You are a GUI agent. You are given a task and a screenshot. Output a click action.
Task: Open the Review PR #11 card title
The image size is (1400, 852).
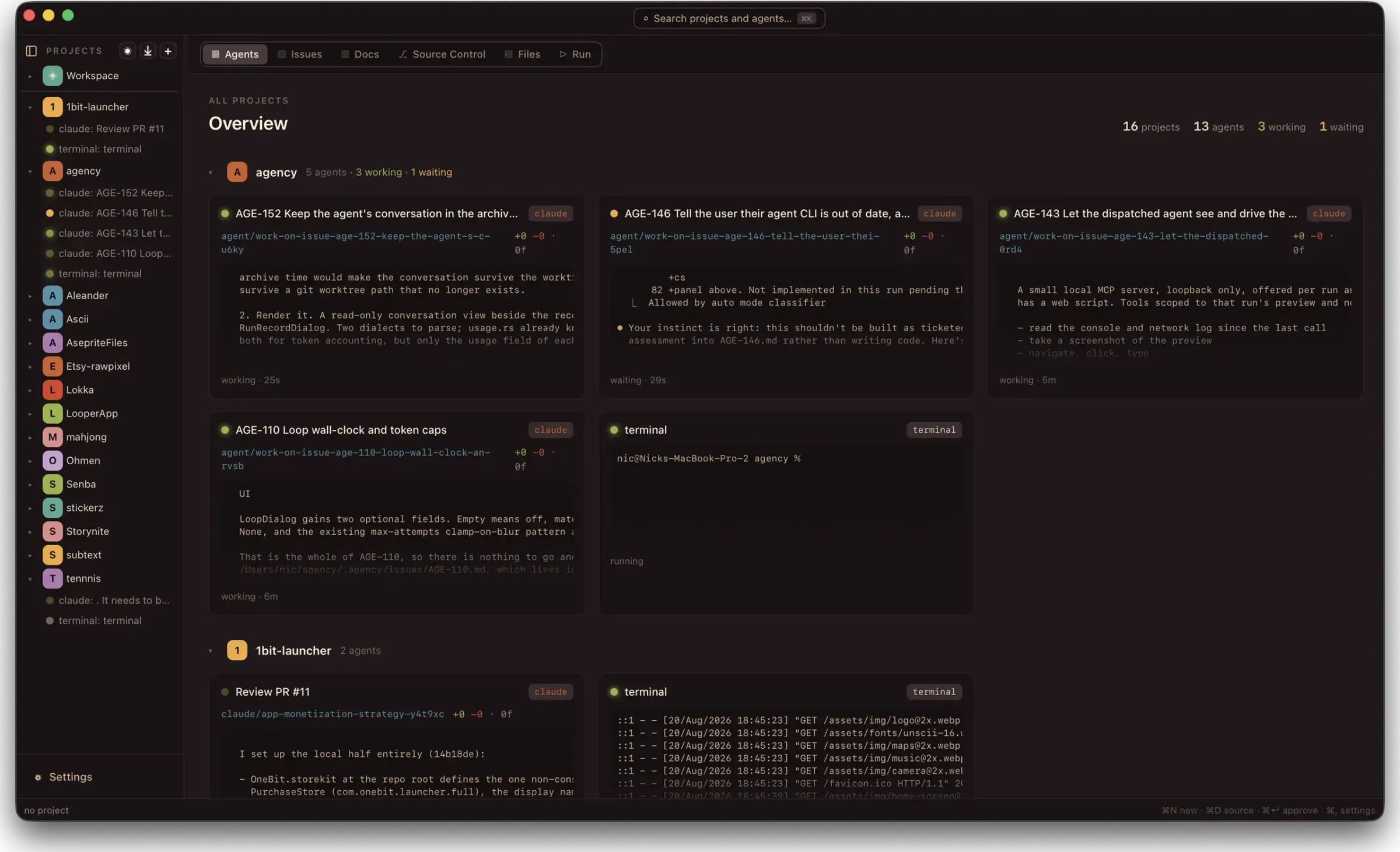pyautogui.click(x=272, y=692)
